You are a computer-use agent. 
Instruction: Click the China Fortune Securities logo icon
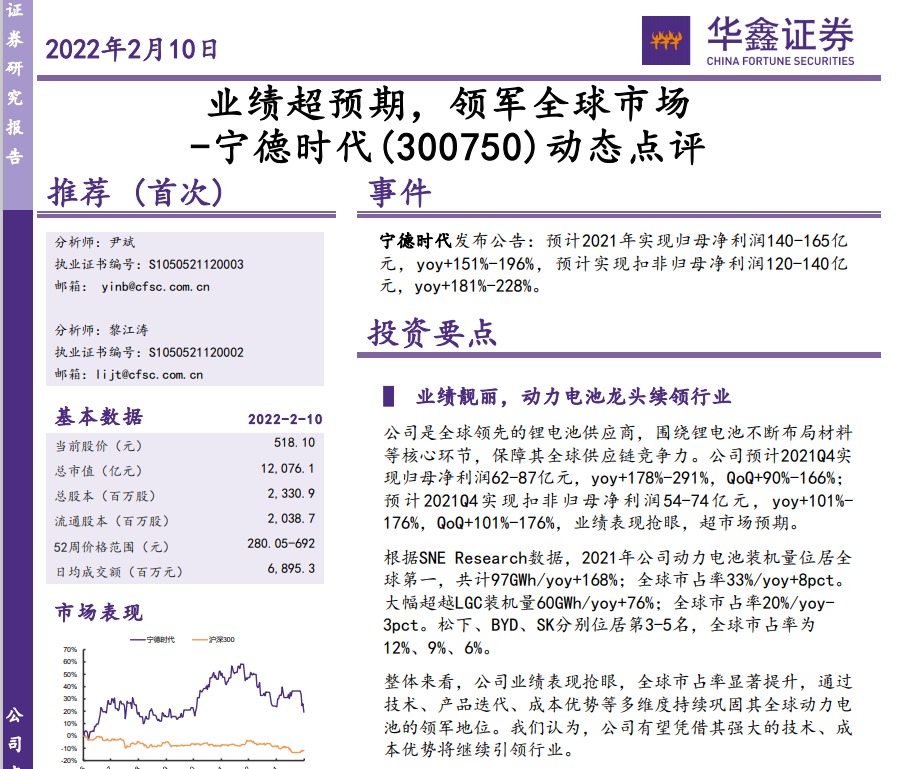[668, 41]
